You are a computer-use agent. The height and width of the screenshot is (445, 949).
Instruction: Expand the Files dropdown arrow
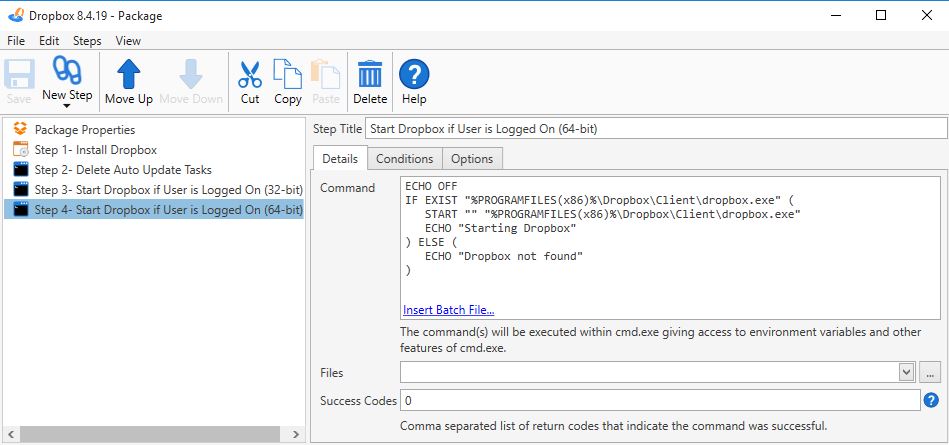tap(906, 372)
